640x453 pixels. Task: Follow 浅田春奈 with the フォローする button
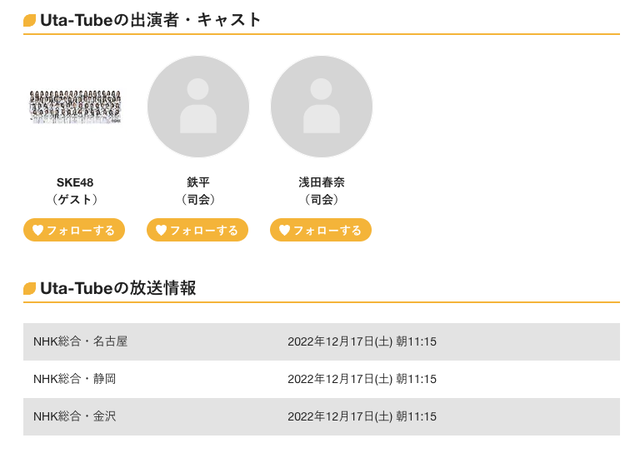point(321,230)
